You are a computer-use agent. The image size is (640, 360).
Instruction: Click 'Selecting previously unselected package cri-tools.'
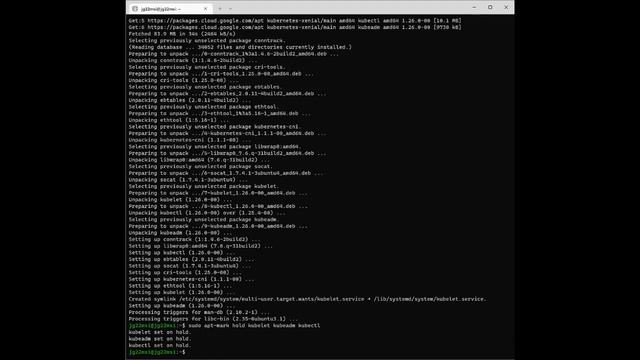point(207,67)
